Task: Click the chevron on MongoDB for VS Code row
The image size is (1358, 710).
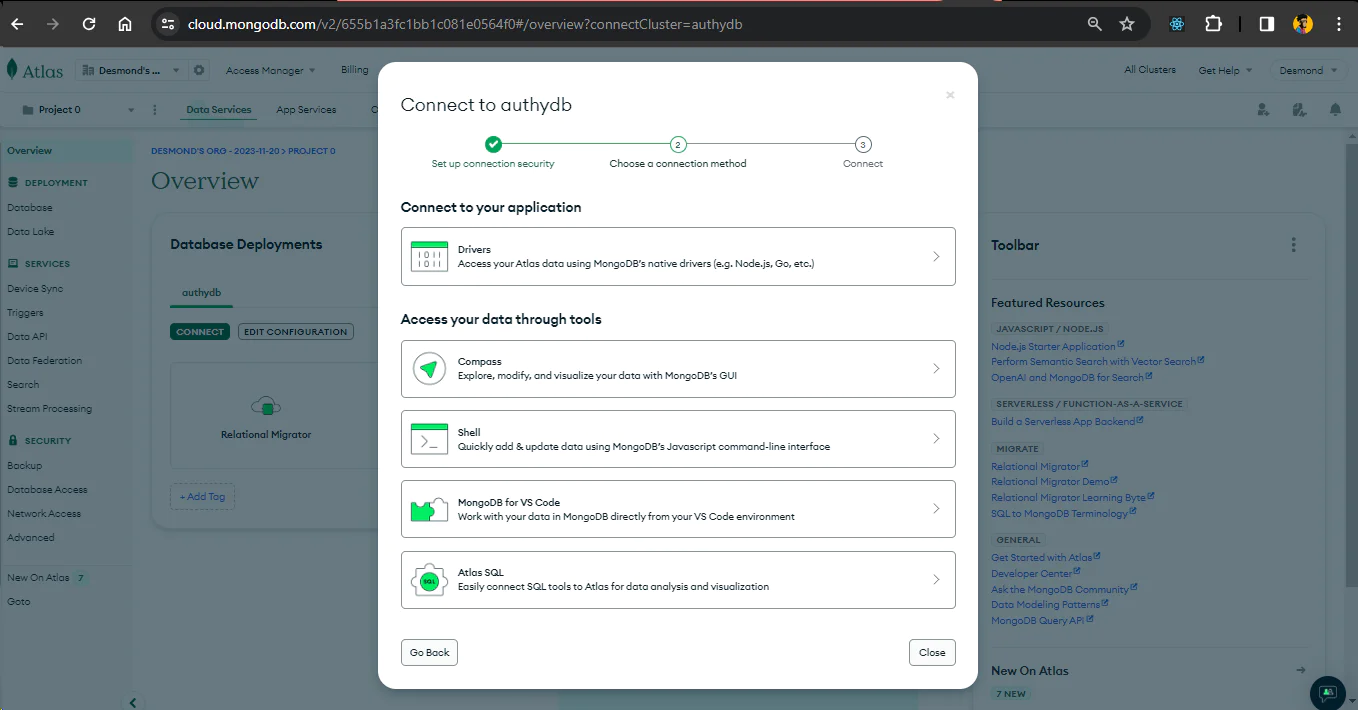Action: tap(936, 509)
